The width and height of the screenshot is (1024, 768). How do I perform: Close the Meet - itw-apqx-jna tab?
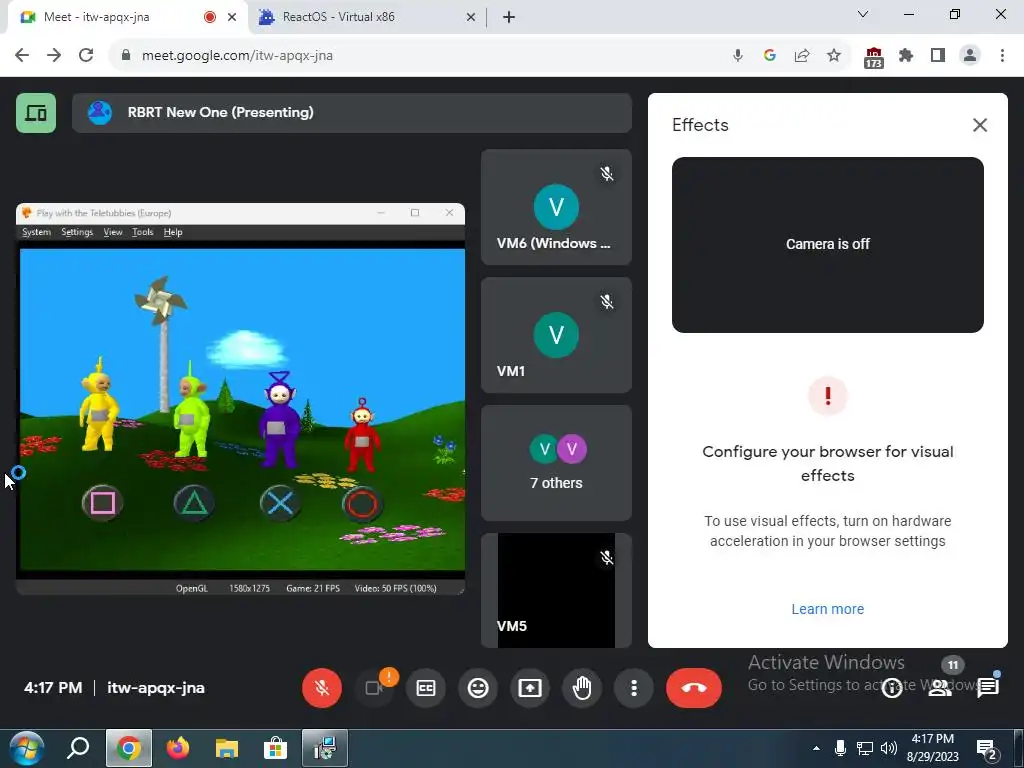232,18
